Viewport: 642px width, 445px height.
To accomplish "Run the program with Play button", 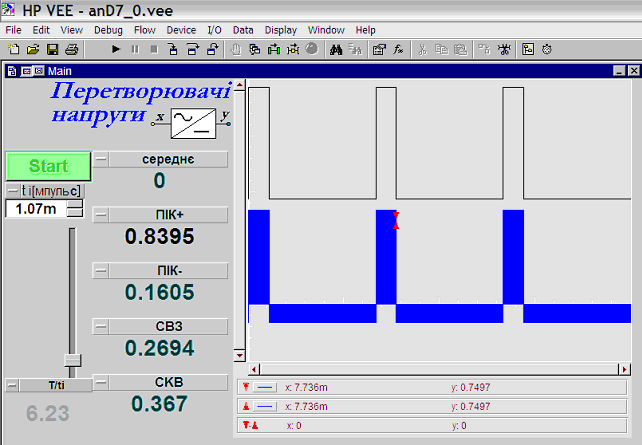I will tap(115, 50).
